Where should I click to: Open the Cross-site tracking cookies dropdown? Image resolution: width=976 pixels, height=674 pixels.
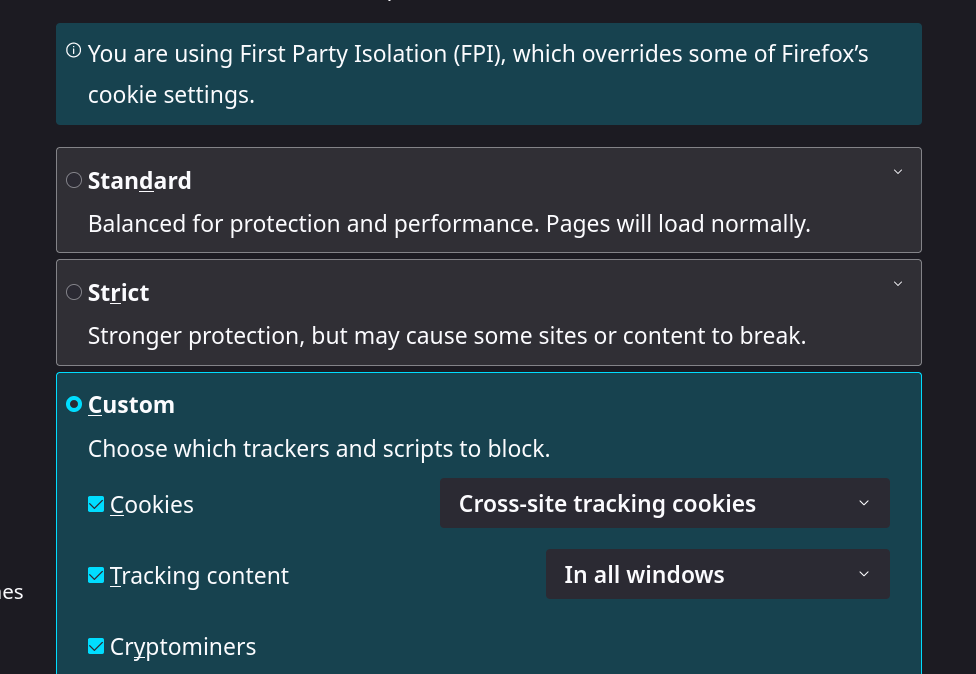[x=664, y=503]
